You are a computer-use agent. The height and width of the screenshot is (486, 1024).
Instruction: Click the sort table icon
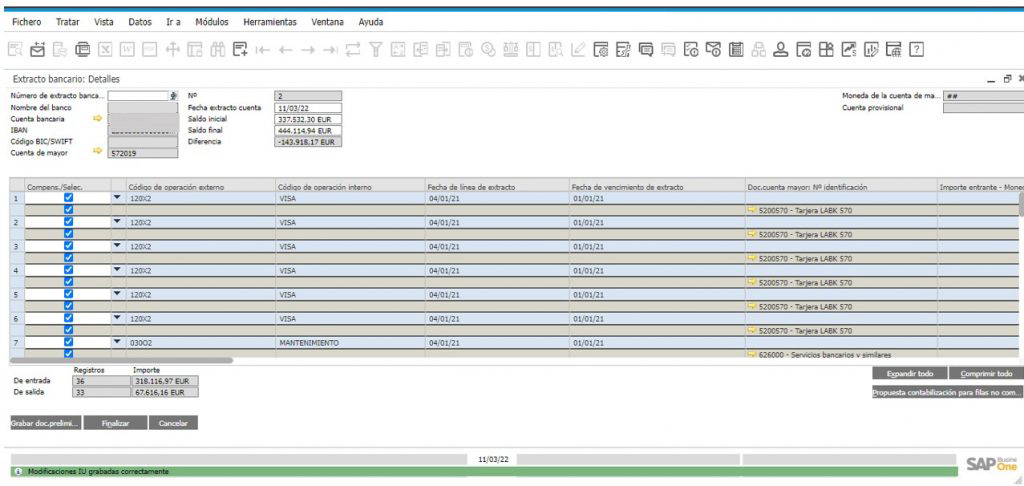click(x=398, y=49)
